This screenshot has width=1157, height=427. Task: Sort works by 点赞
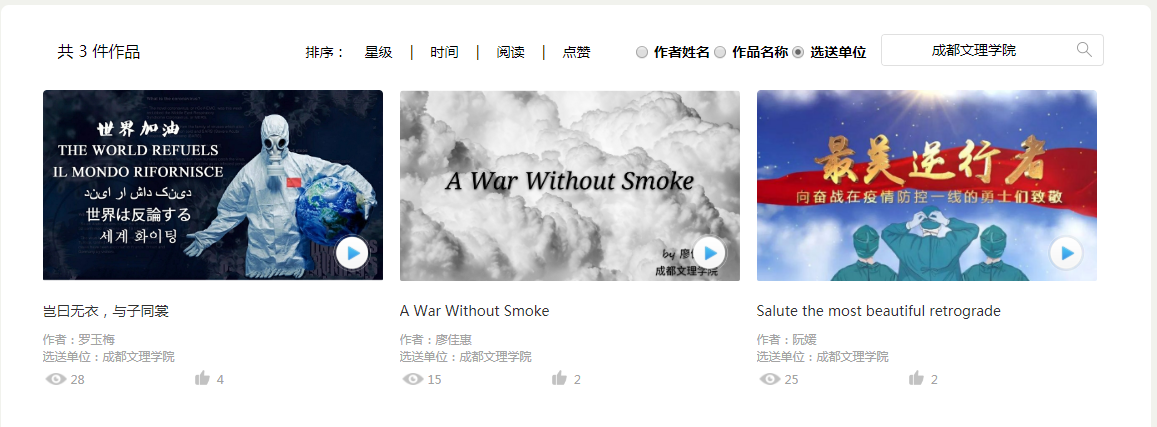[x=576, y=52]
